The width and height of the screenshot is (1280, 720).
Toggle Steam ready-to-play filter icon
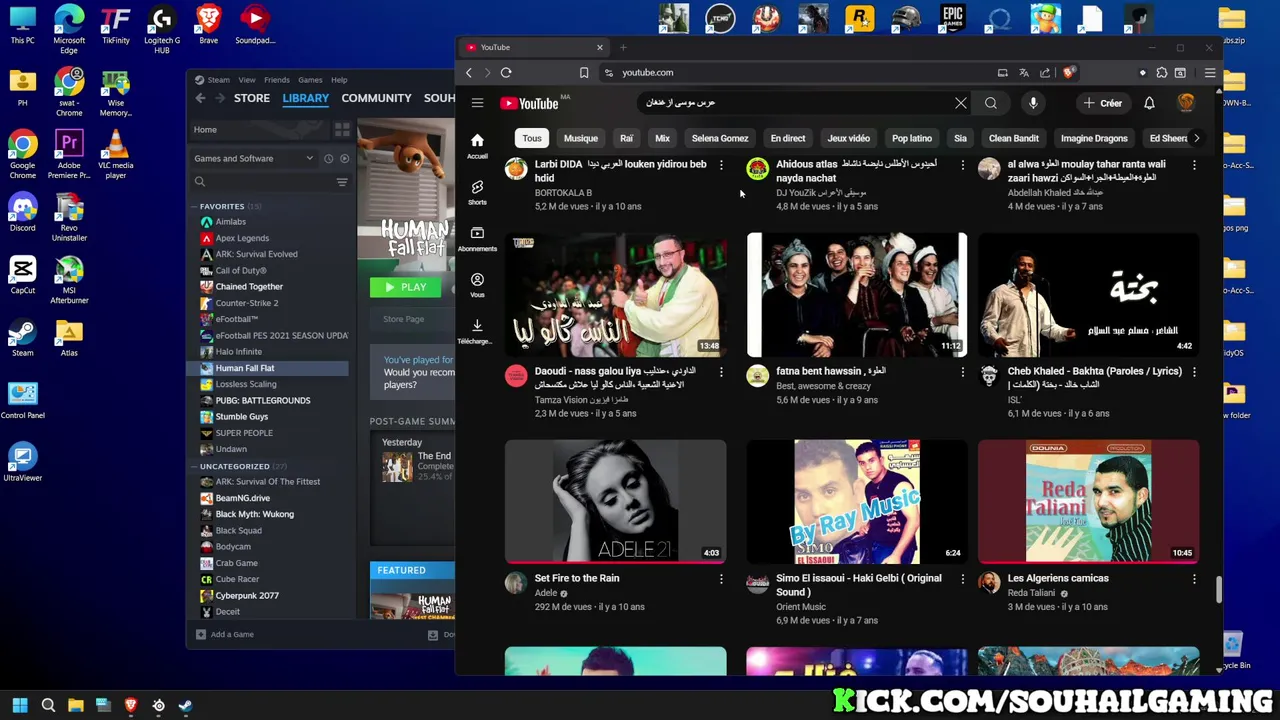point(344,158)
